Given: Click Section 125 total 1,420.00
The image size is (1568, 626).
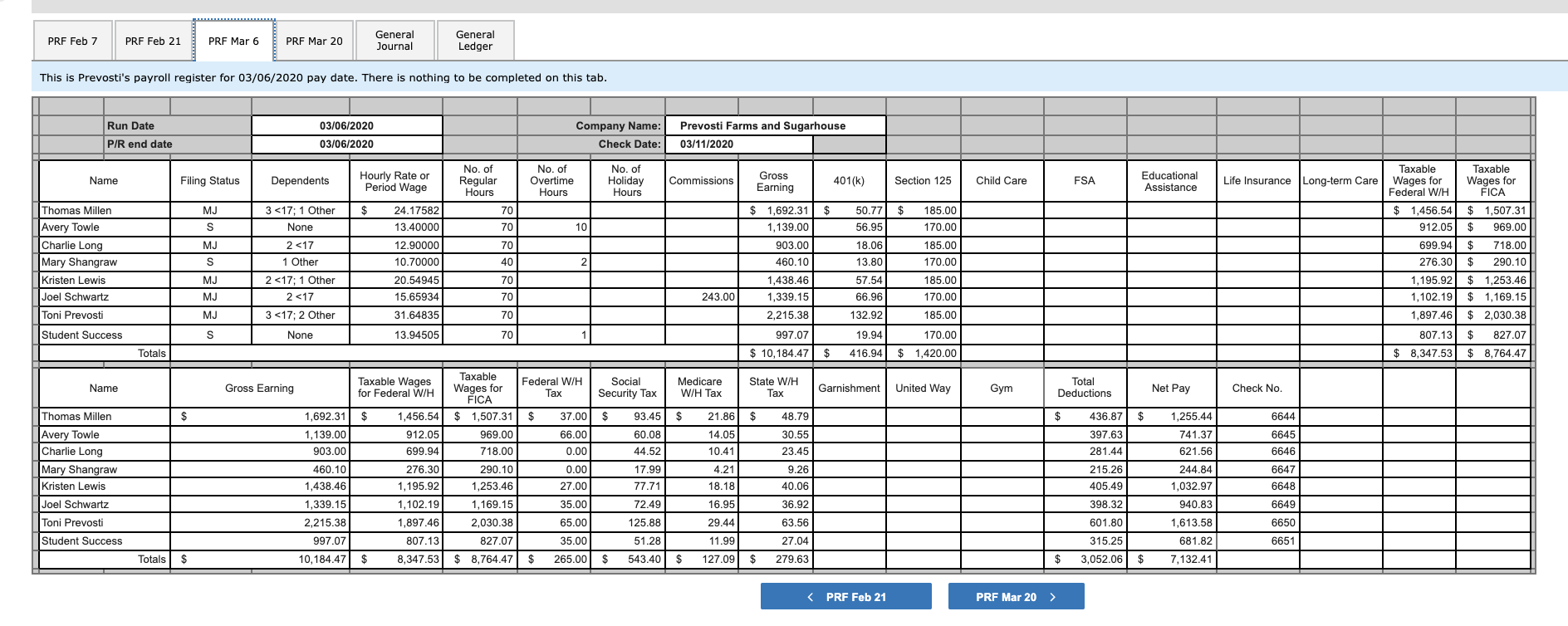Looking at the screenshot, I should (x=923, y=353).
